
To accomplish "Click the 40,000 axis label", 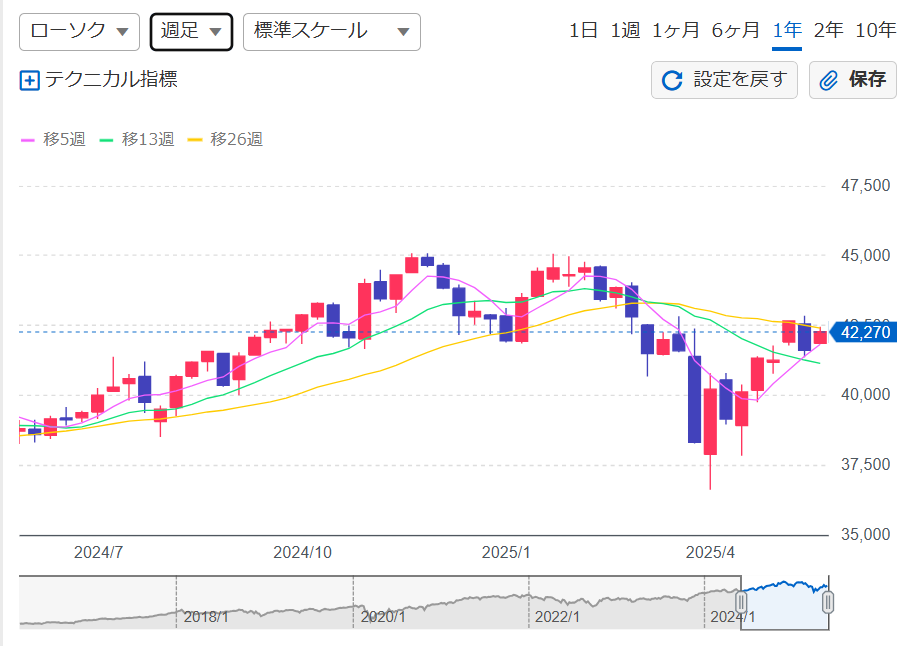I will coord(866,395).
